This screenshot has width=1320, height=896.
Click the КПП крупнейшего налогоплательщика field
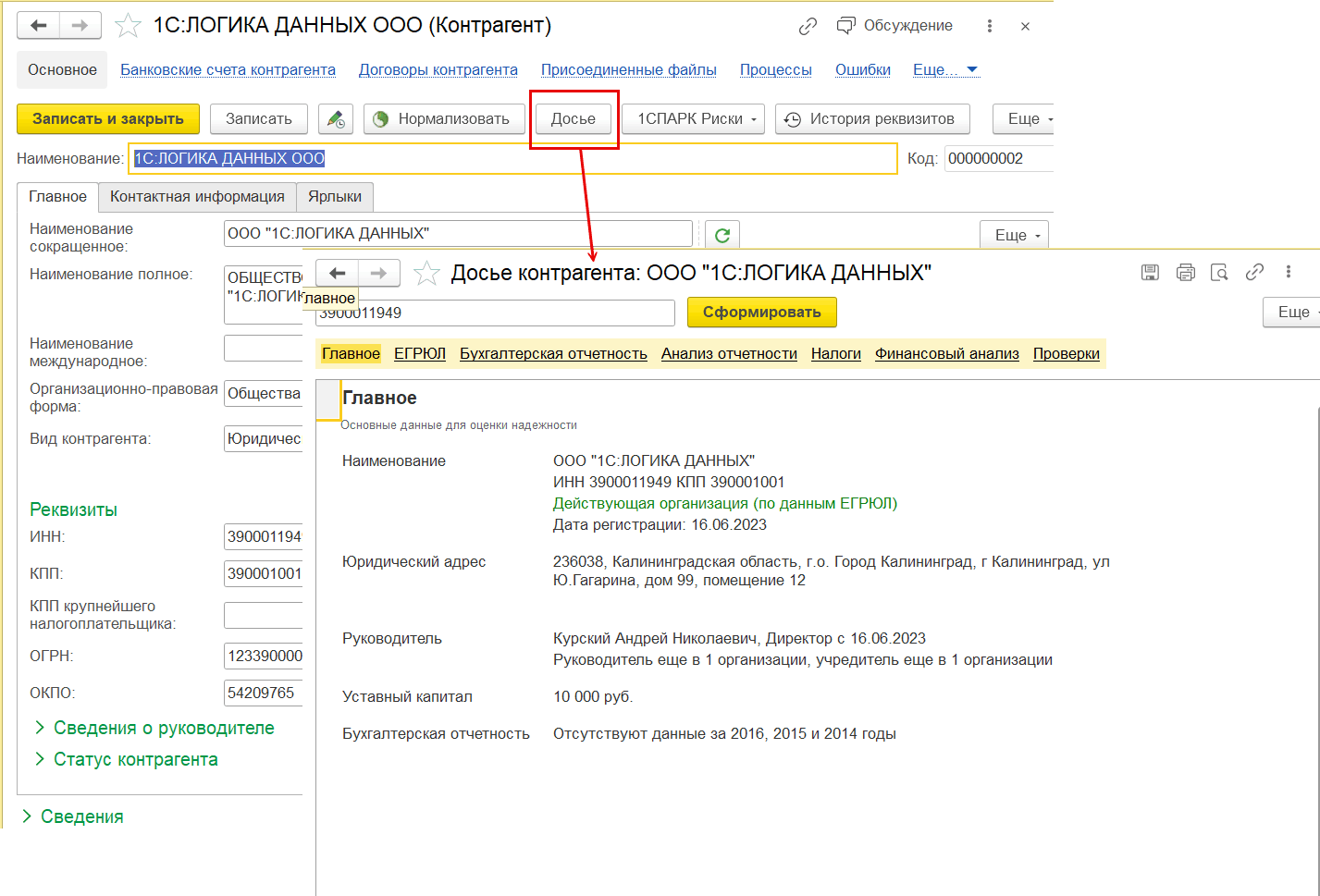tap(264, 615)
